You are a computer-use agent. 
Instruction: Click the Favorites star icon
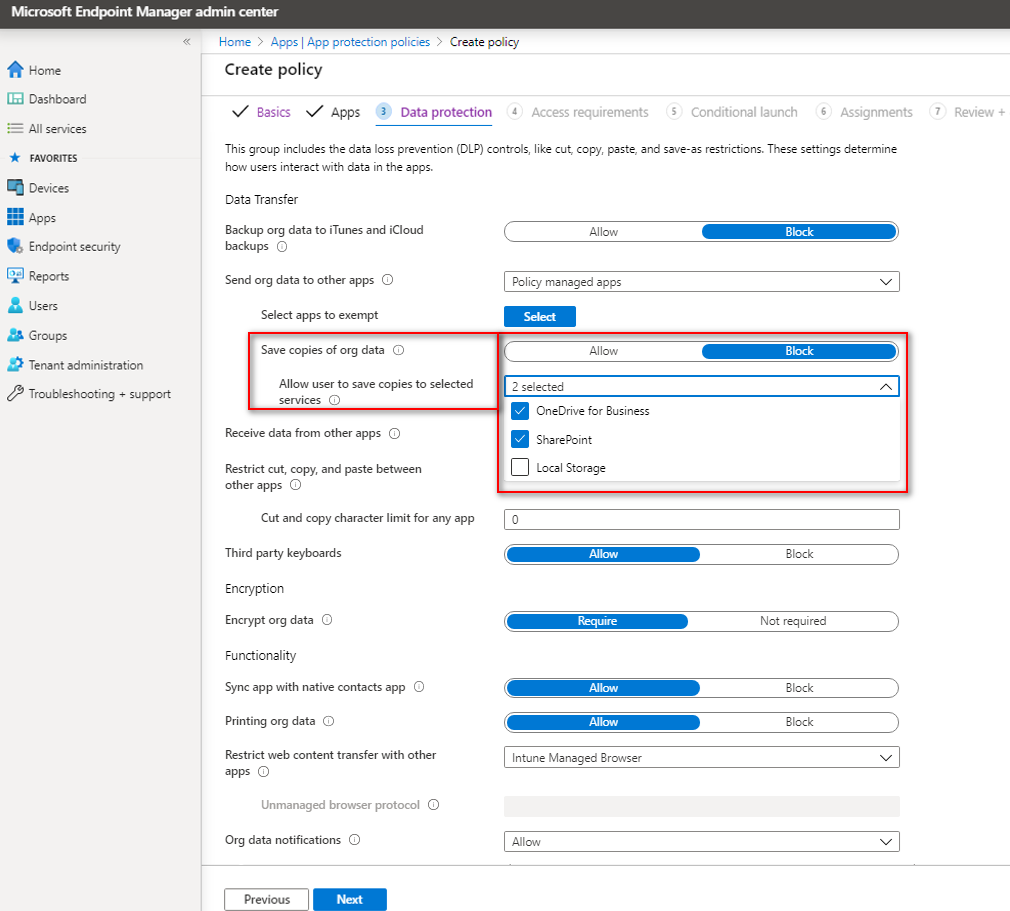[x=15, y=158]
